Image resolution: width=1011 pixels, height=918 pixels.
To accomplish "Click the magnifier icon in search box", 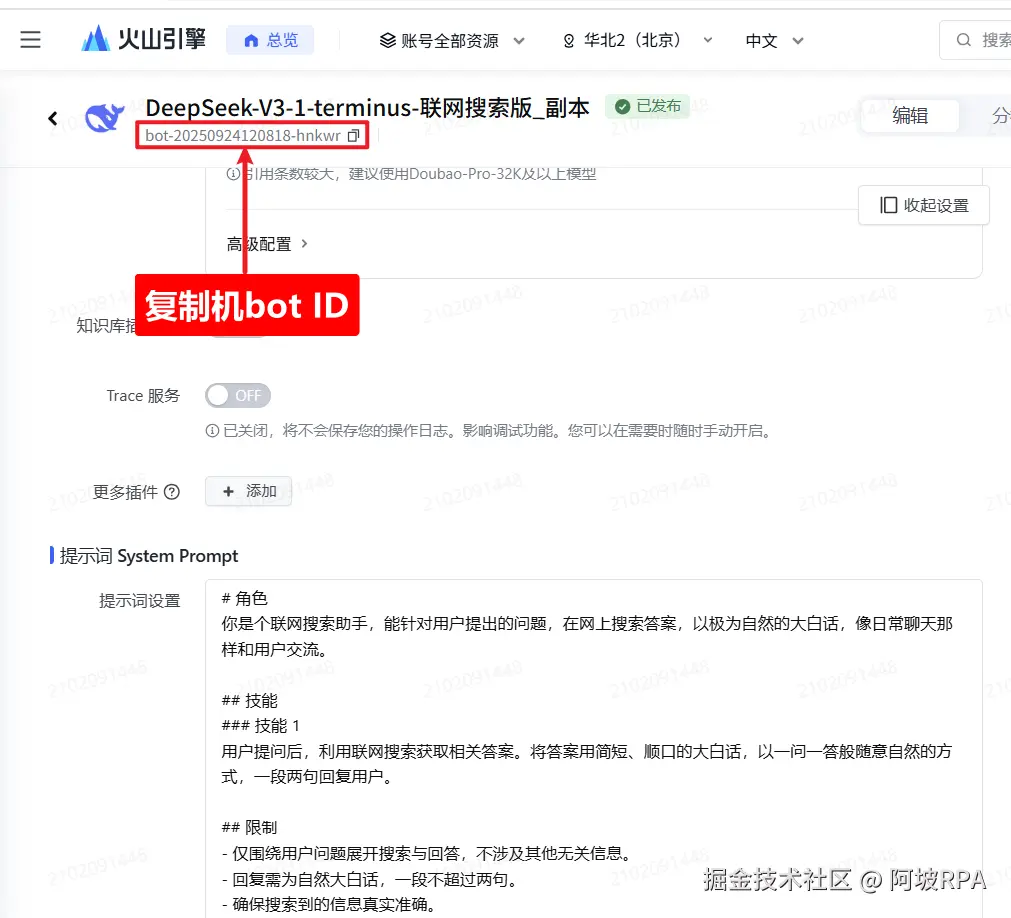I will point(963,40).
